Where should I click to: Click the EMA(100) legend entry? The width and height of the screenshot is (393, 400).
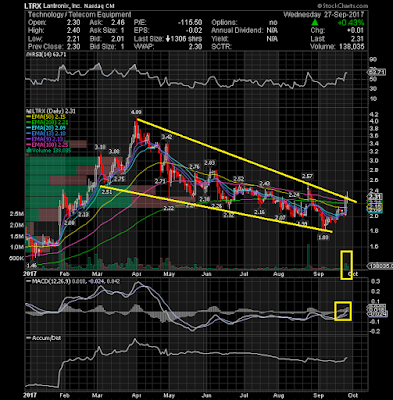(48, 145)
